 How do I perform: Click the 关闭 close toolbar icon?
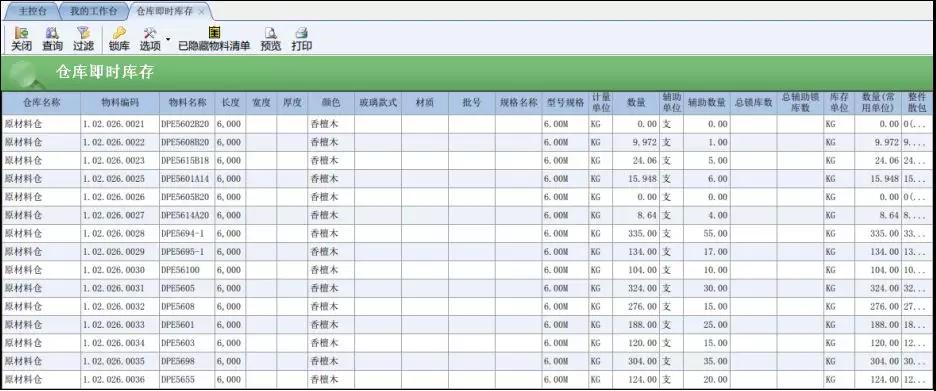click(x=21, y=39)
